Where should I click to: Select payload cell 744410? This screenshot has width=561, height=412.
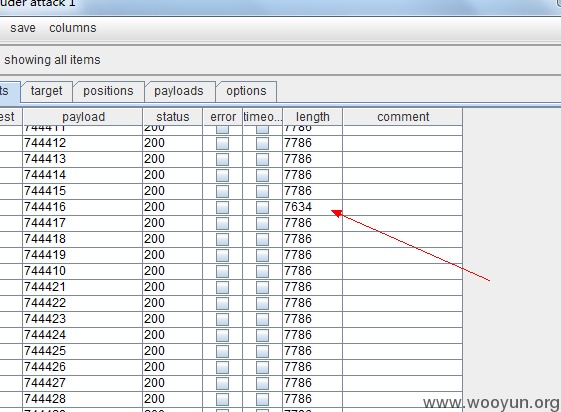pos(83,271)
